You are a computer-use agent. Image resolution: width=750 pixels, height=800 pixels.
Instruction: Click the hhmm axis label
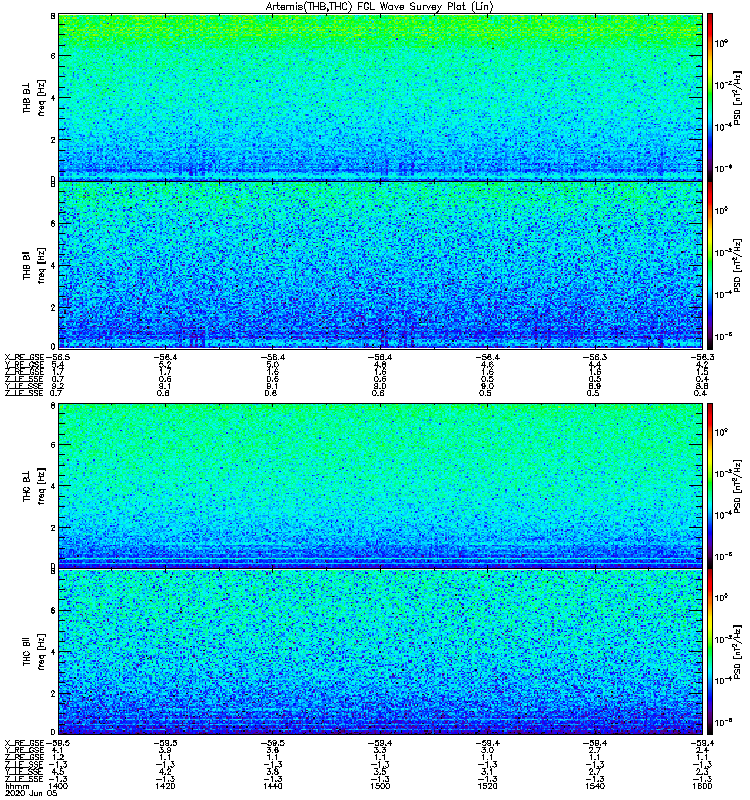(17, 786)
